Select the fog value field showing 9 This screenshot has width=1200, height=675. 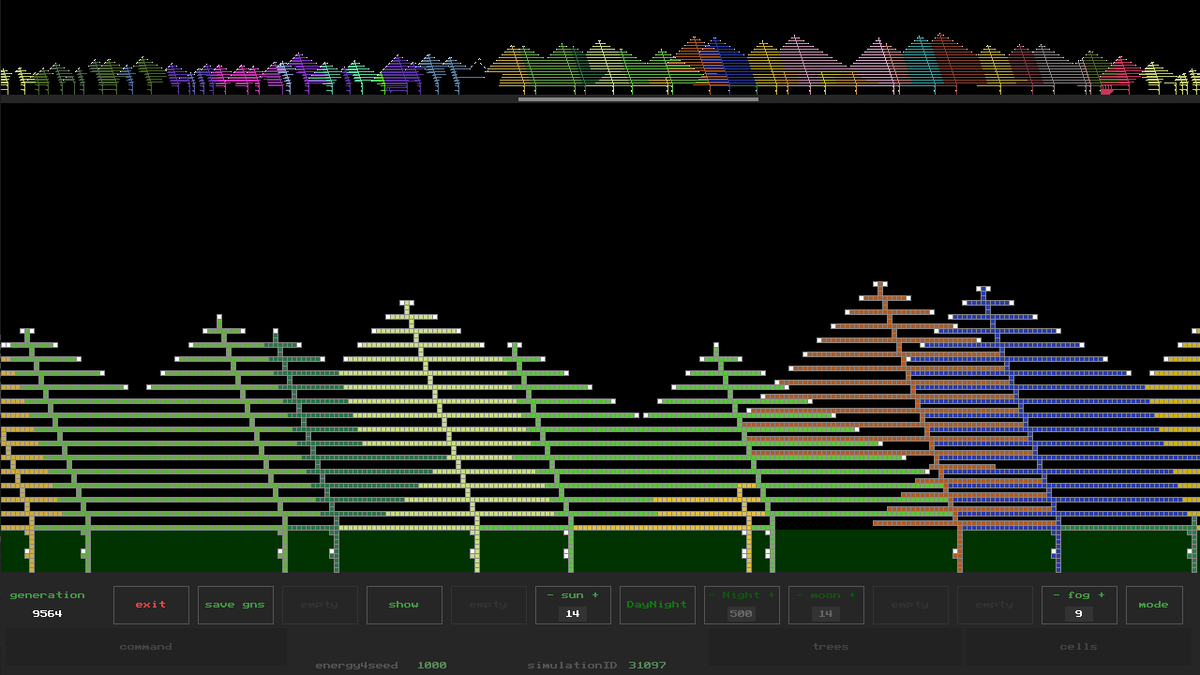pyautogui.click(x=1079, y=614)
